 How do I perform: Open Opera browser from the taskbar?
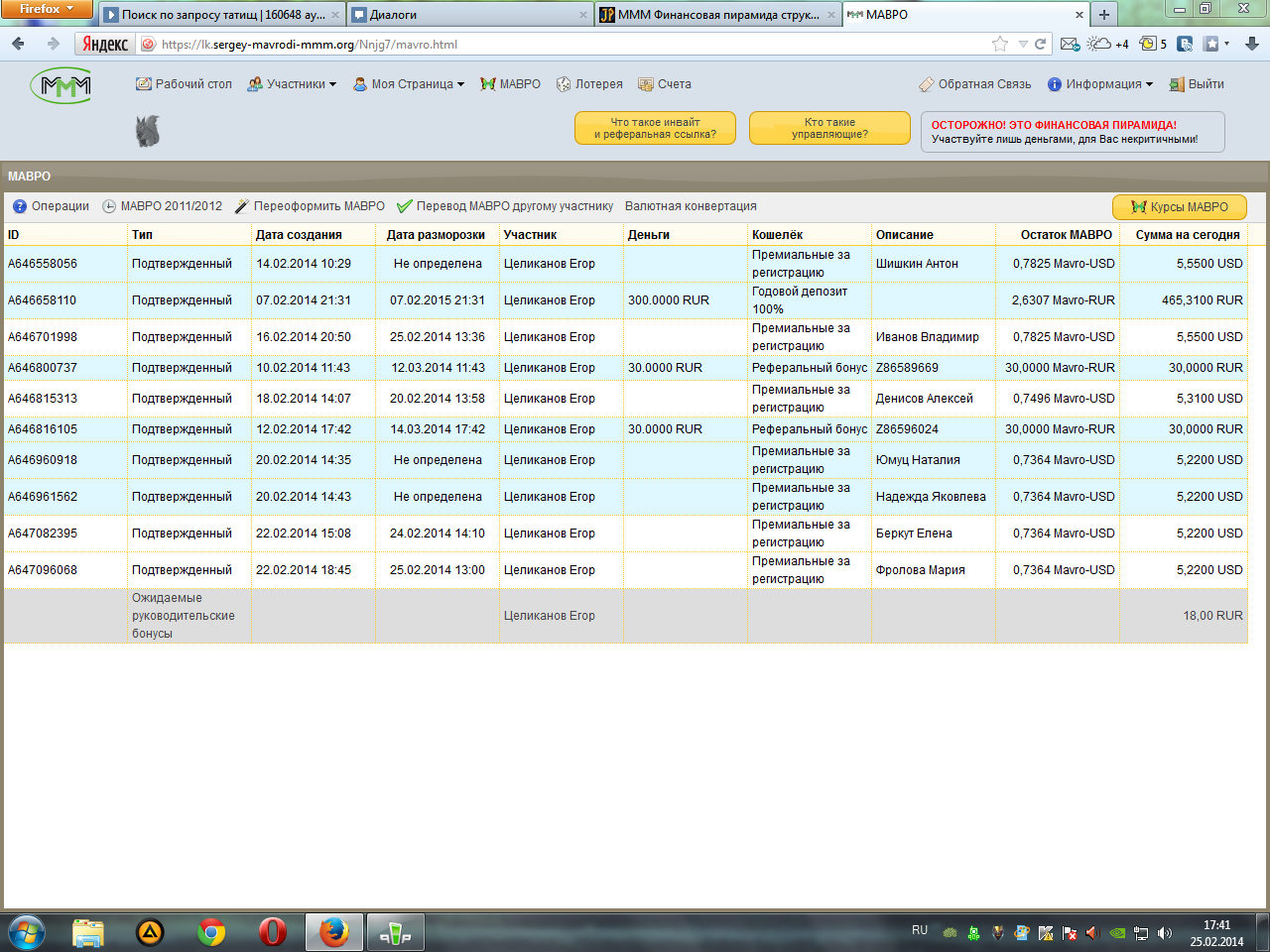pyautogui.click(x=273, y=933)
